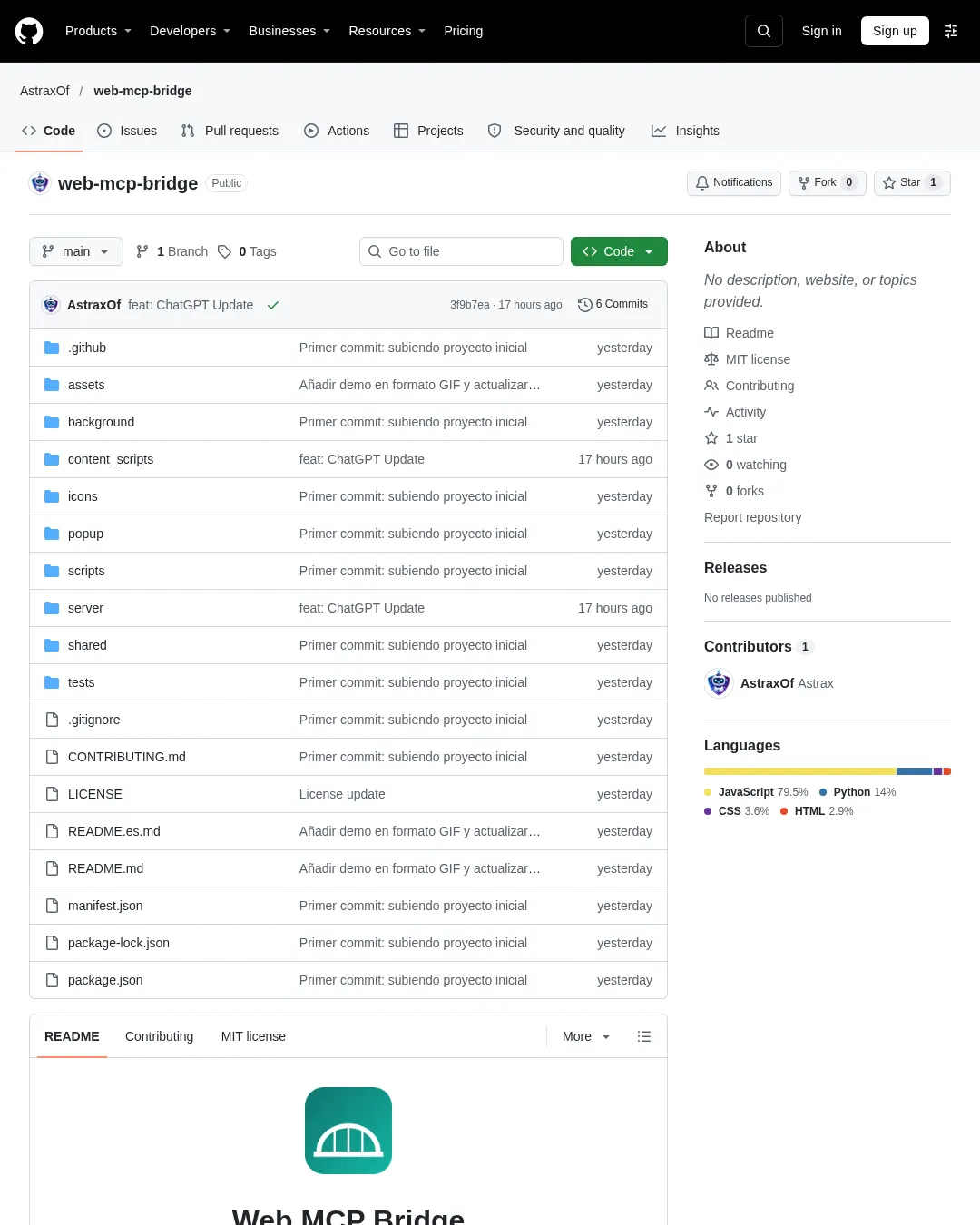Screen dimensions: 980x1225
Task: Click the repo owner avatar beside title
Action: click(x=40, y=183)
